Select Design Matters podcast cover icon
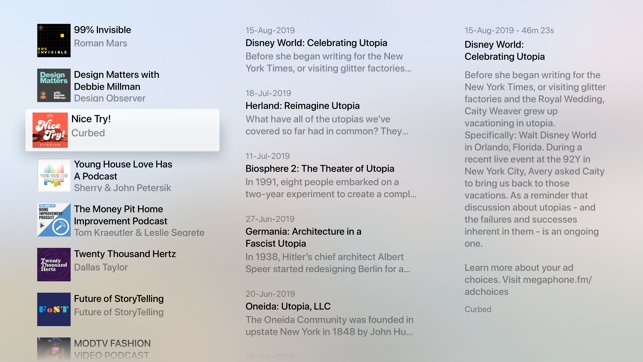This screenshot has height=362, width=643. point(54,85)
